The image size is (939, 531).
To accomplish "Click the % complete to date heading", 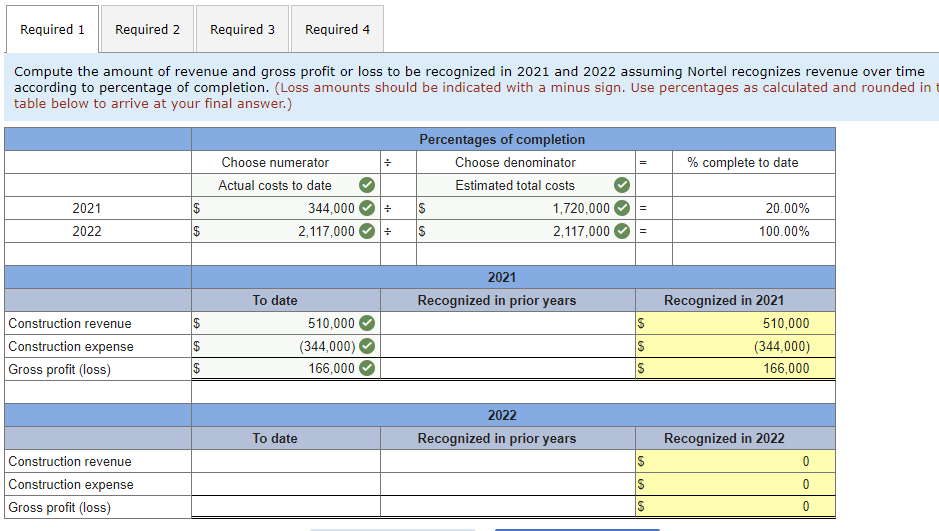I will click(x=743, y=162).
